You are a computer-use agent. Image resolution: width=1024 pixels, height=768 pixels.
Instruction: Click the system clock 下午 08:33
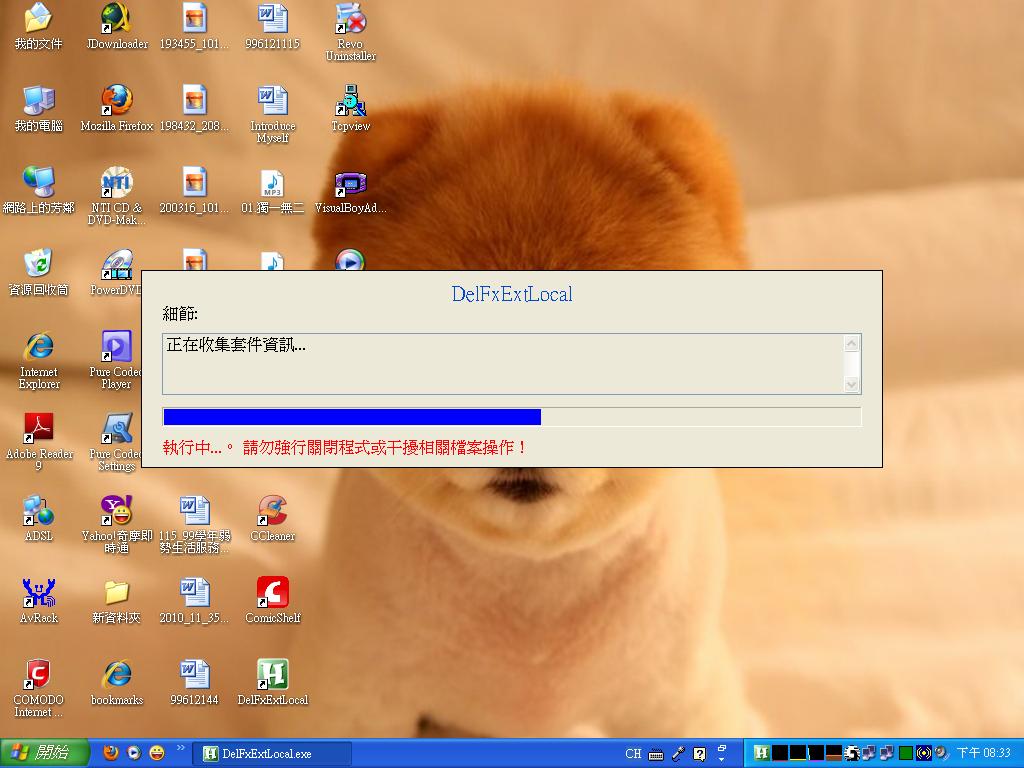pos(984,753)
